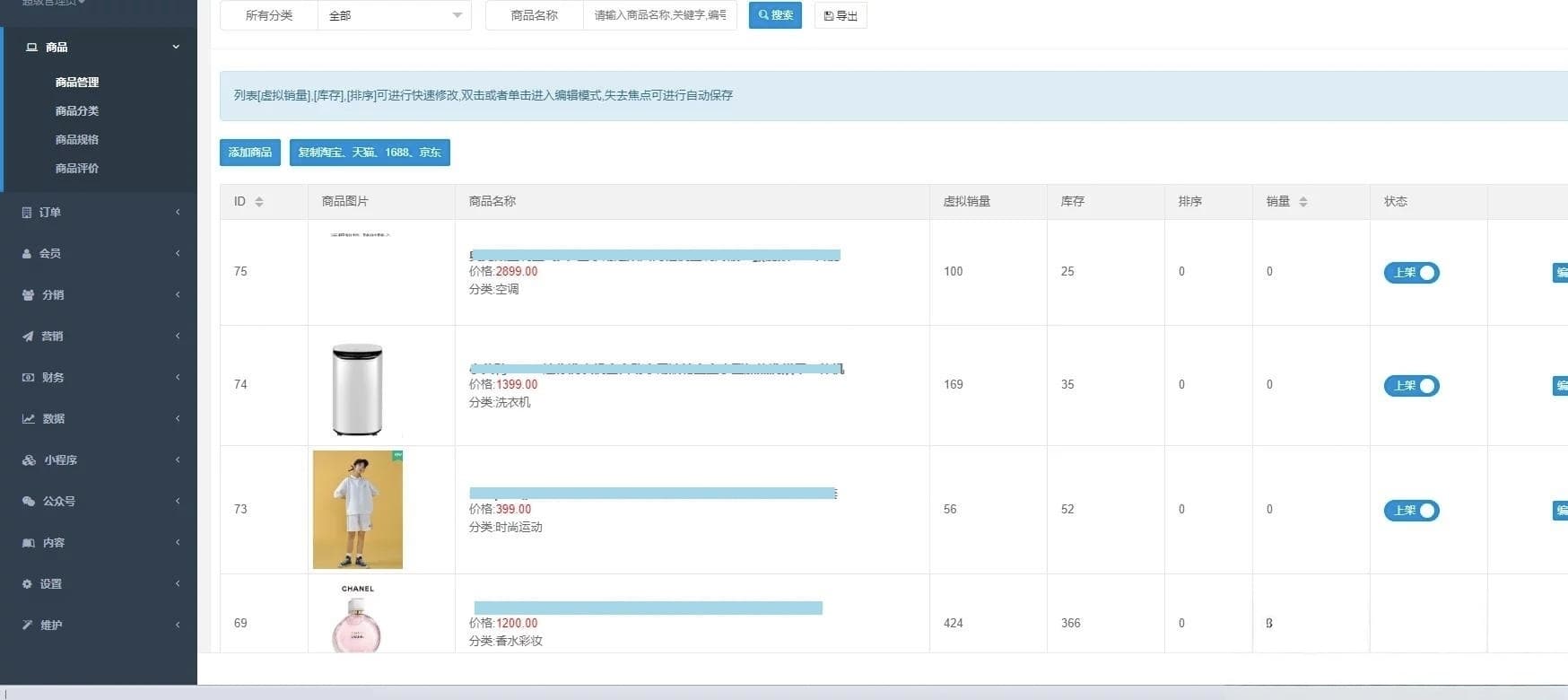Open the 公众号 menu item
The width and height of the screenshot is (1568, 700).
99,502
